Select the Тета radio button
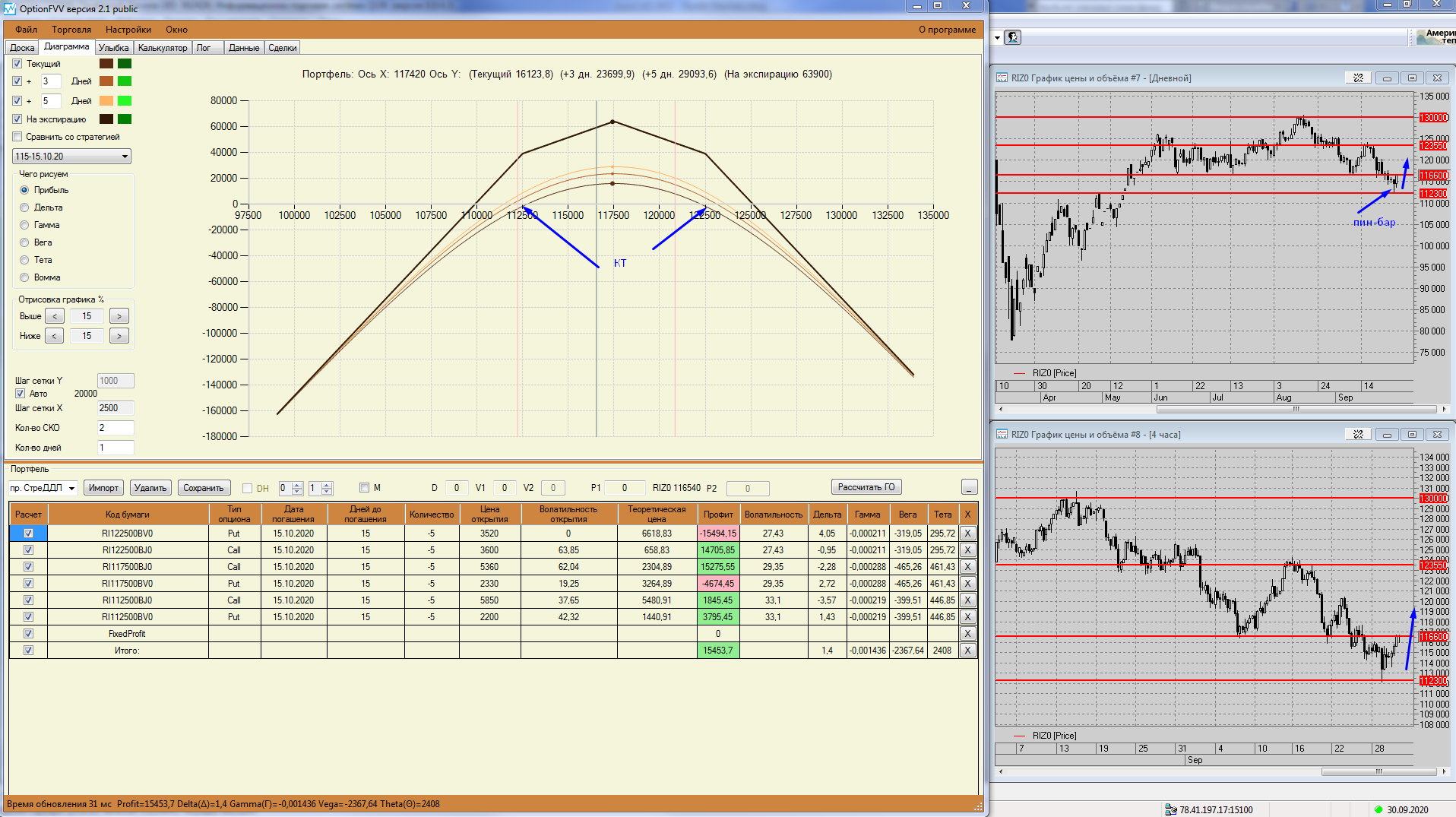This screenshot has width=1456, height=817. (x=24, y=260)
